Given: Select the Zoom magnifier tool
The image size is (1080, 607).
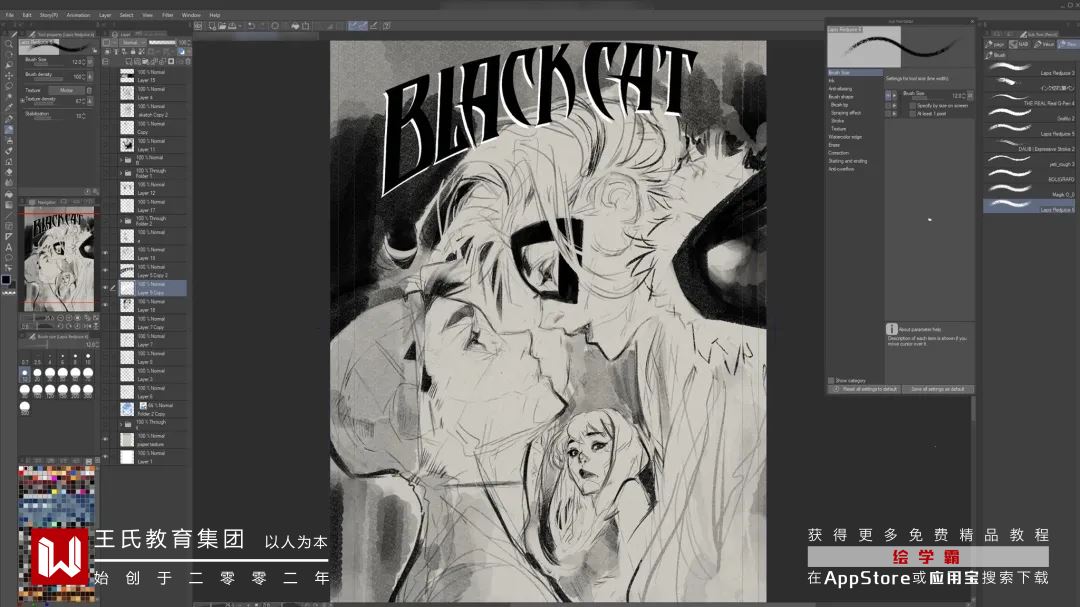Looking at the screenshot, I should click(x=9, y=43).
